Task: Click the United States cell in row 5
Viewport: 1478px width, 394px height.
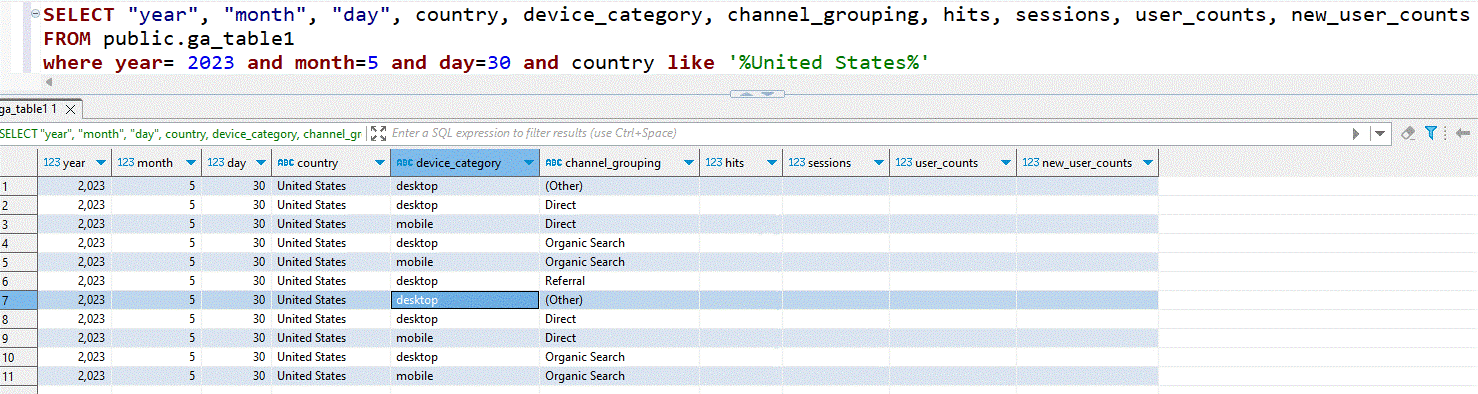Action: point(331,262)
